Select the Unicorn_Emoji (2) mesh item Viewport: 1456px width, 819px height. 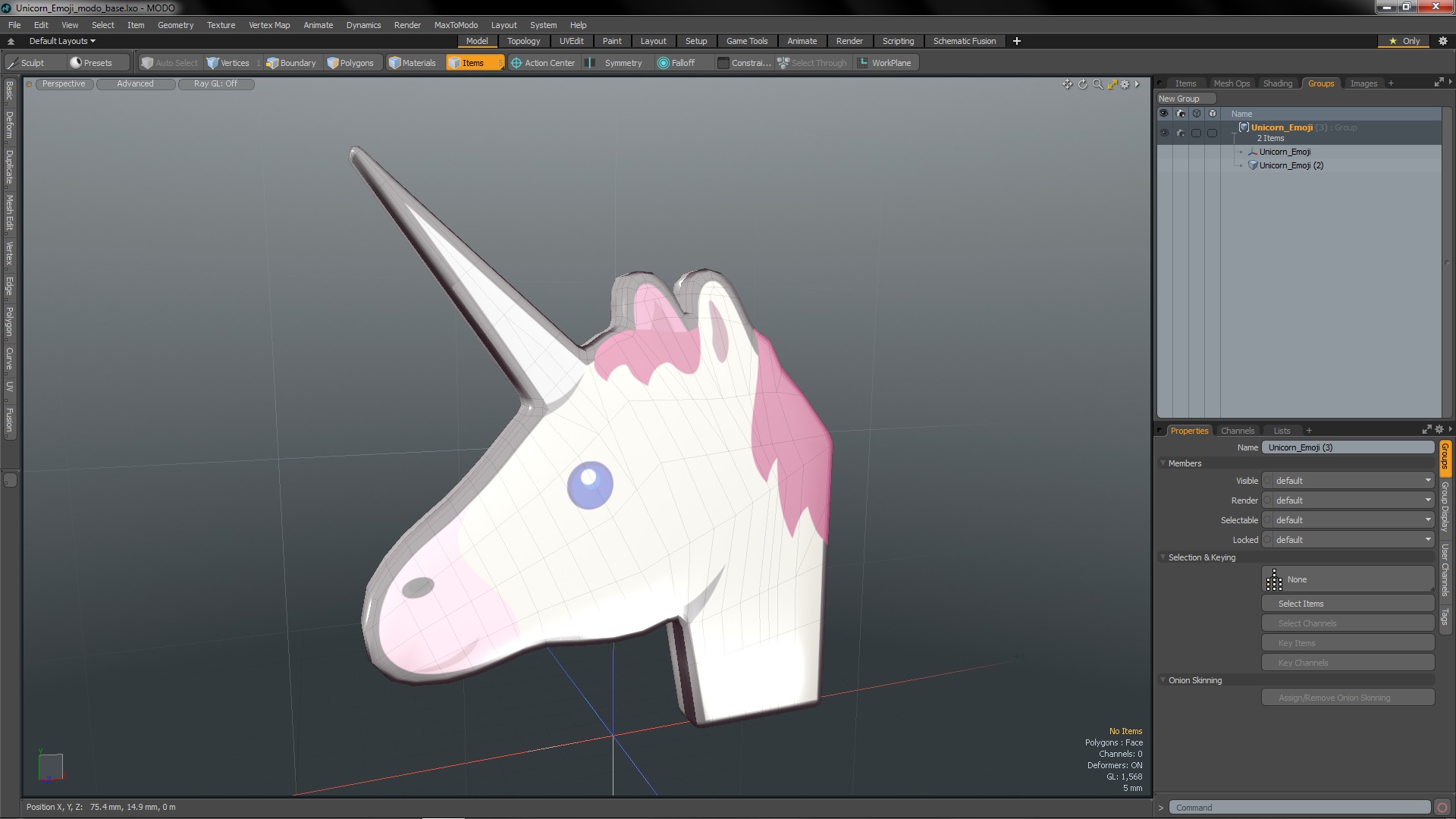point(1291,165)
